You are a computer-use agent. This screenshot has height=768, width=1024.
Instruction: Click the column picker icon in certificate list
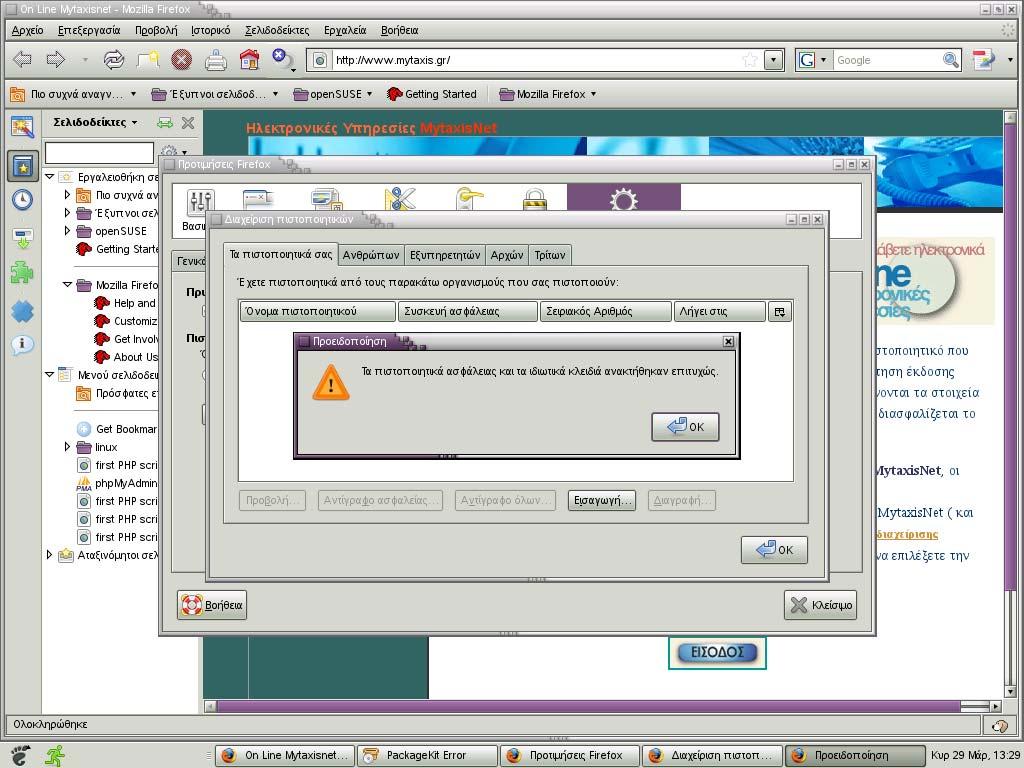[780, 312]
